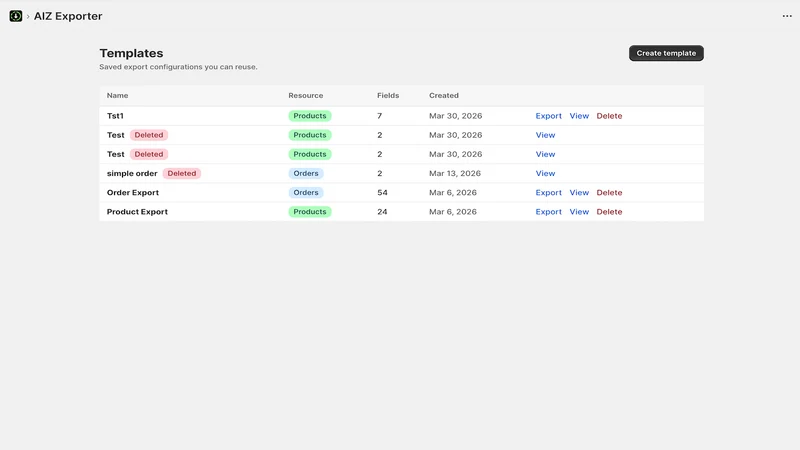This screenshot has height=450, width=800.
Task: Click the Mar 13, 2026 created date
Action: pyautogui.click(x=455, y=173)
